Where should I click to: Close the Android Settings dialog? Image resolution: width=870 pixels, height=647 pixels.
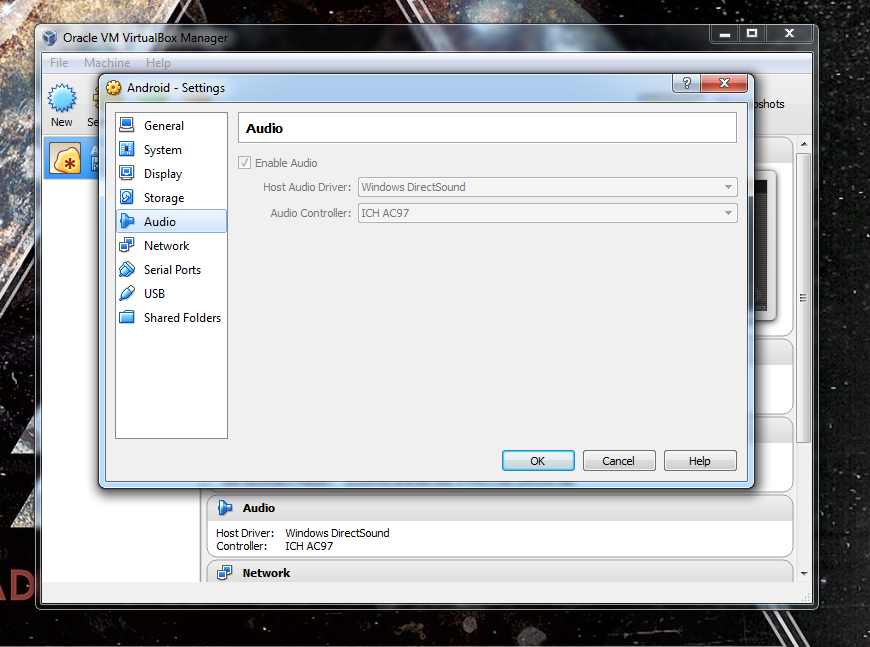coord(724,83)
